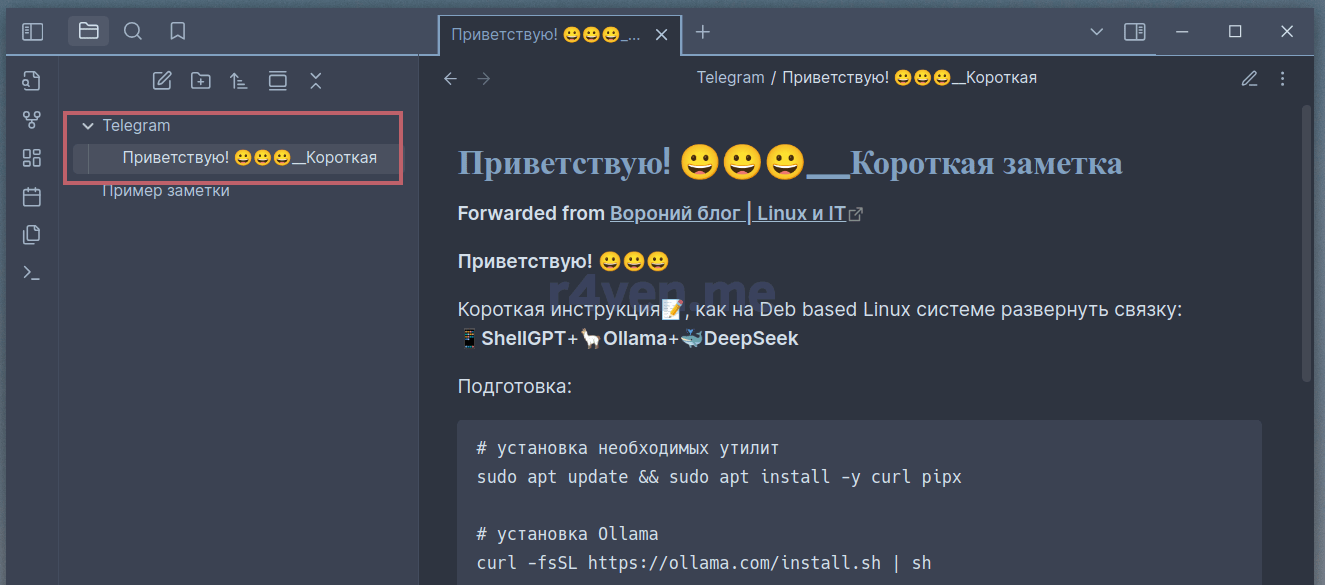This screenshot has width=1325, height=585.
Task: Navigate back with the left arrow
Action: tap(451, 78)
